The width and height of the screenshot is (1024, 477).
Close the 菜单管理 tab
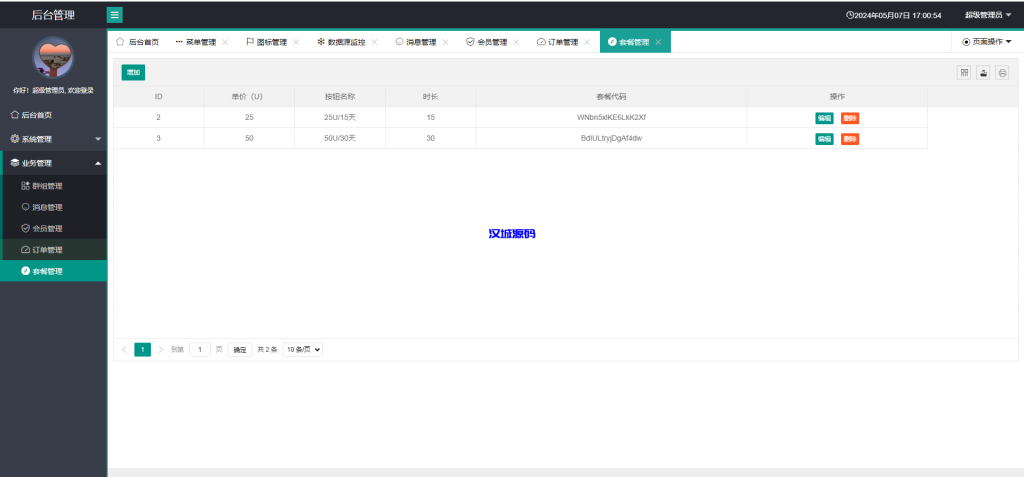[x=225, y=42]
